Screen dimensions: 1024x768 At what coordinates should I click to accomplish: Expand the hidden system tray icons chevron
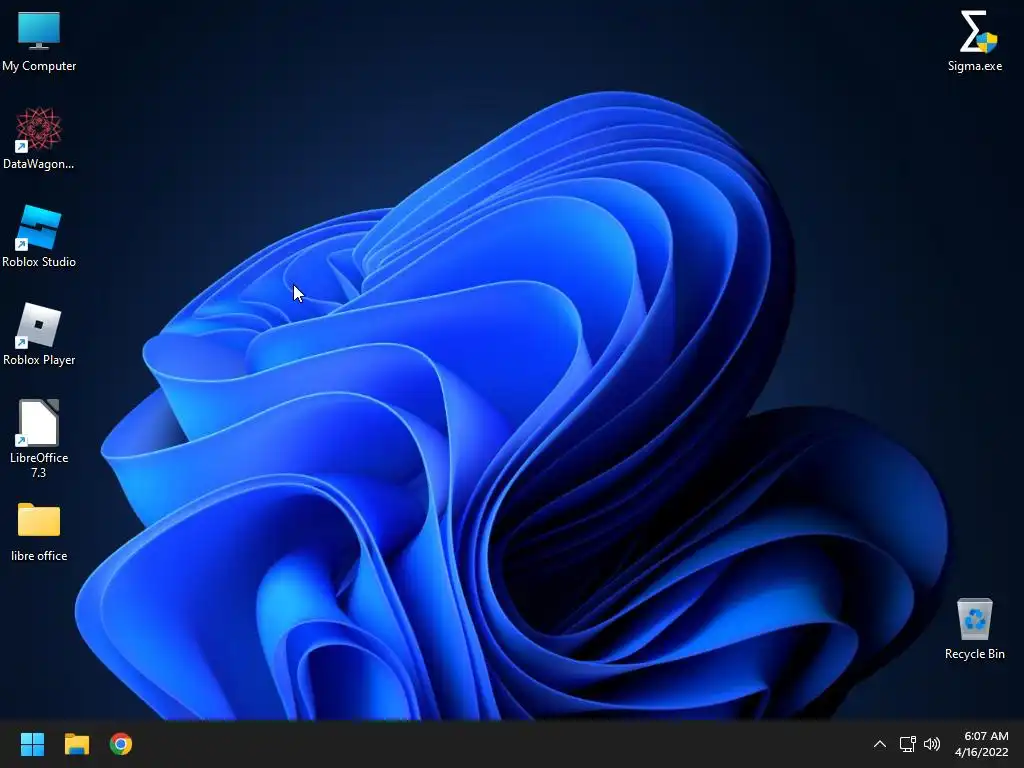click(880, 744)
